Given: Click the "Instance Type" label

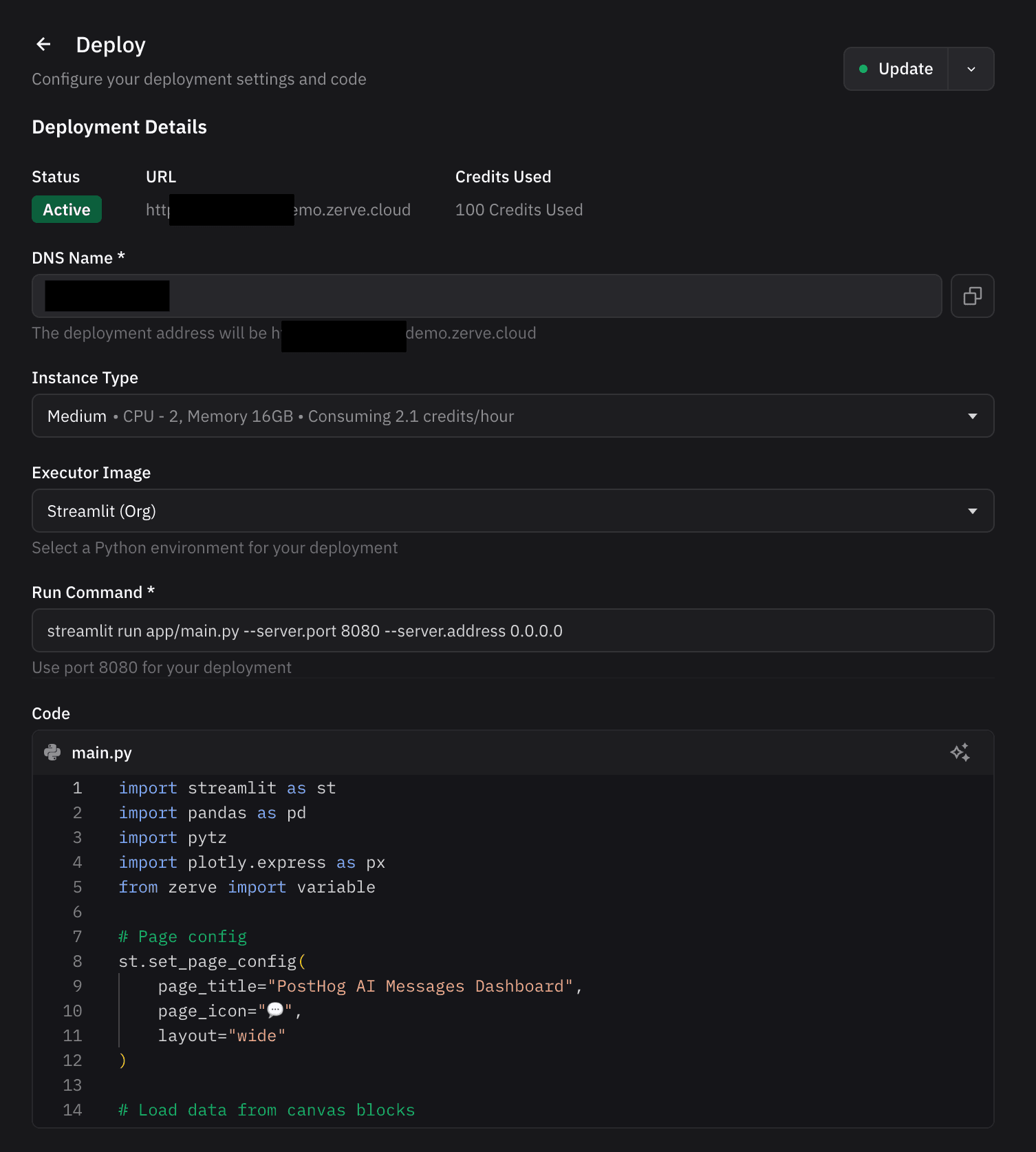Looking at the screenshot, I should [x=85, y=378].
